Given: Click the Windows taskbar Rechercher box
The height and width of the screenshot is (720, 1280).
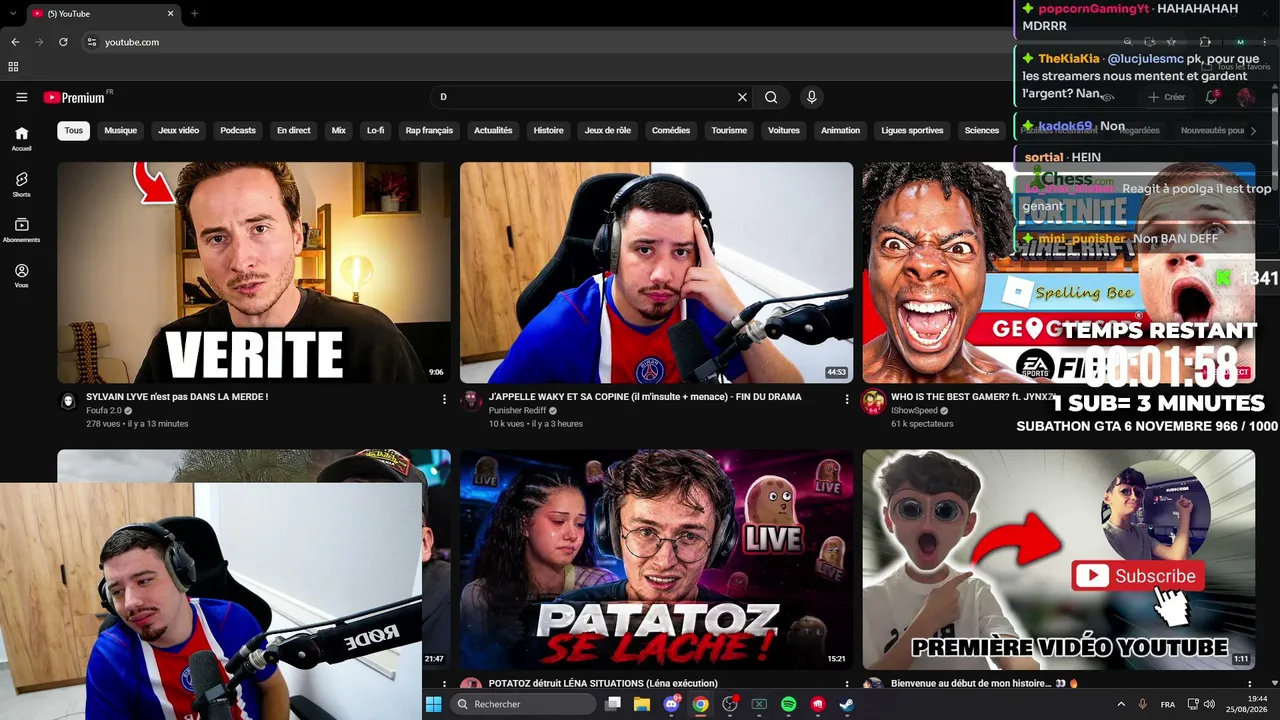Looking at the screenshot, I should pos(523,704).
